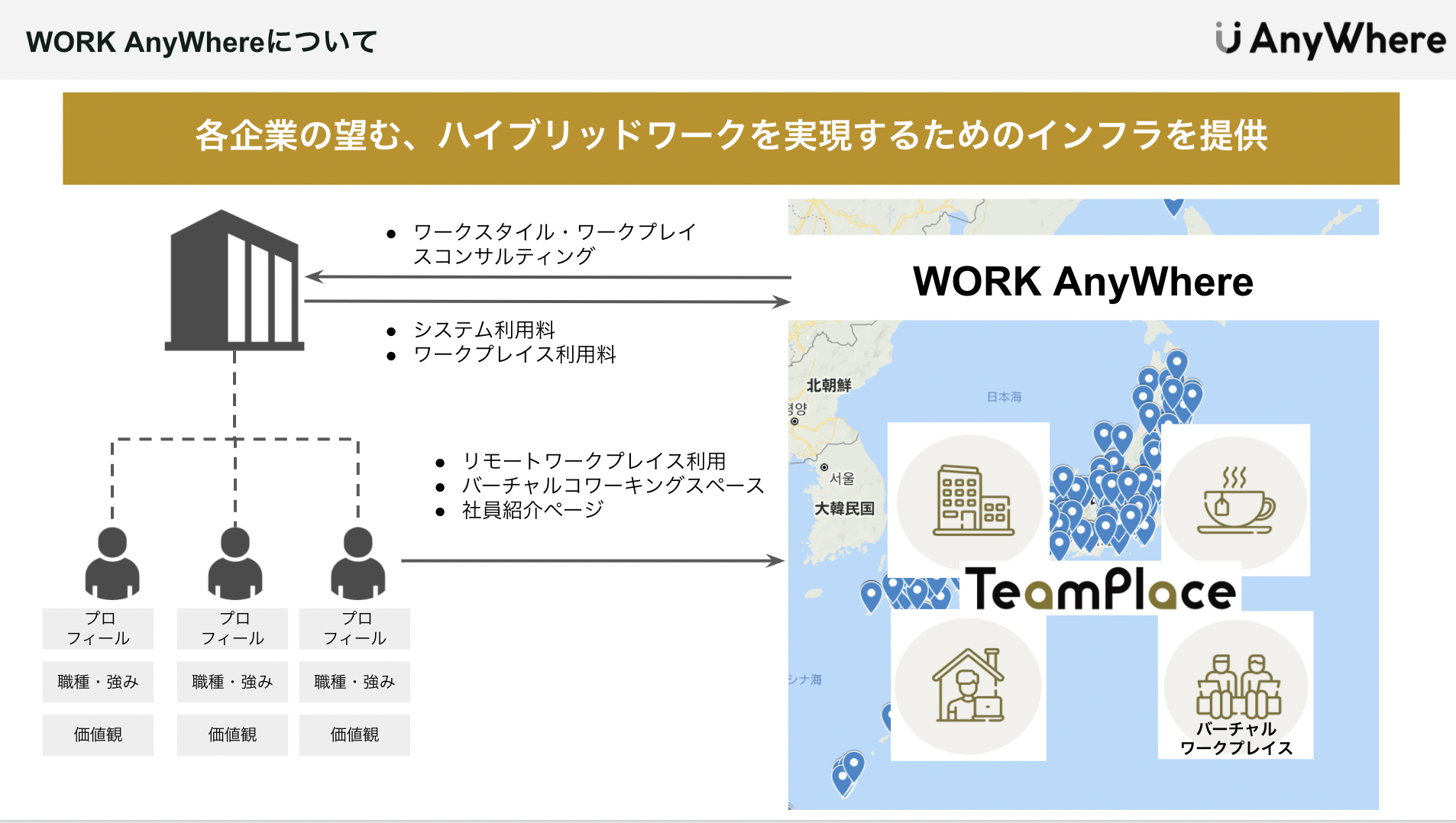Select the right 職種・強み box
The width and height of the screenshot is (1456, 823).
354,682
